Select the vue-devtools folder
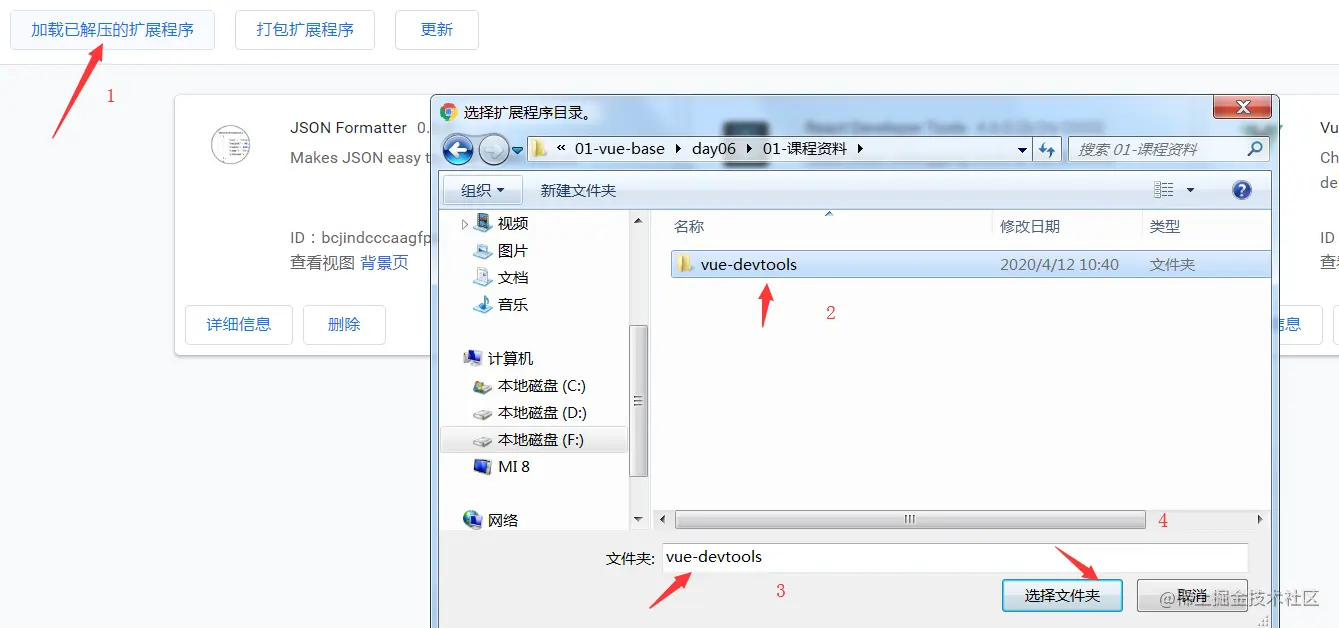Image resolution: width=1339 pixels, height=628 pixels. tap(970, 264)
